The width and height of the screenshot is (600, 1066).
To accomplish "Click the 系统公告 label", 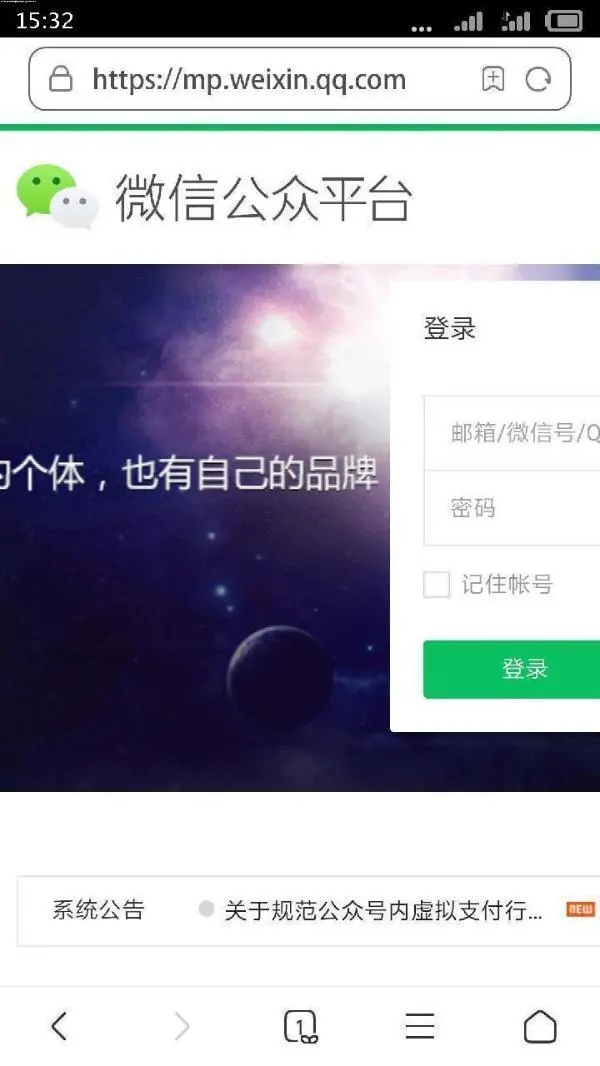I will tap(99, 910).
